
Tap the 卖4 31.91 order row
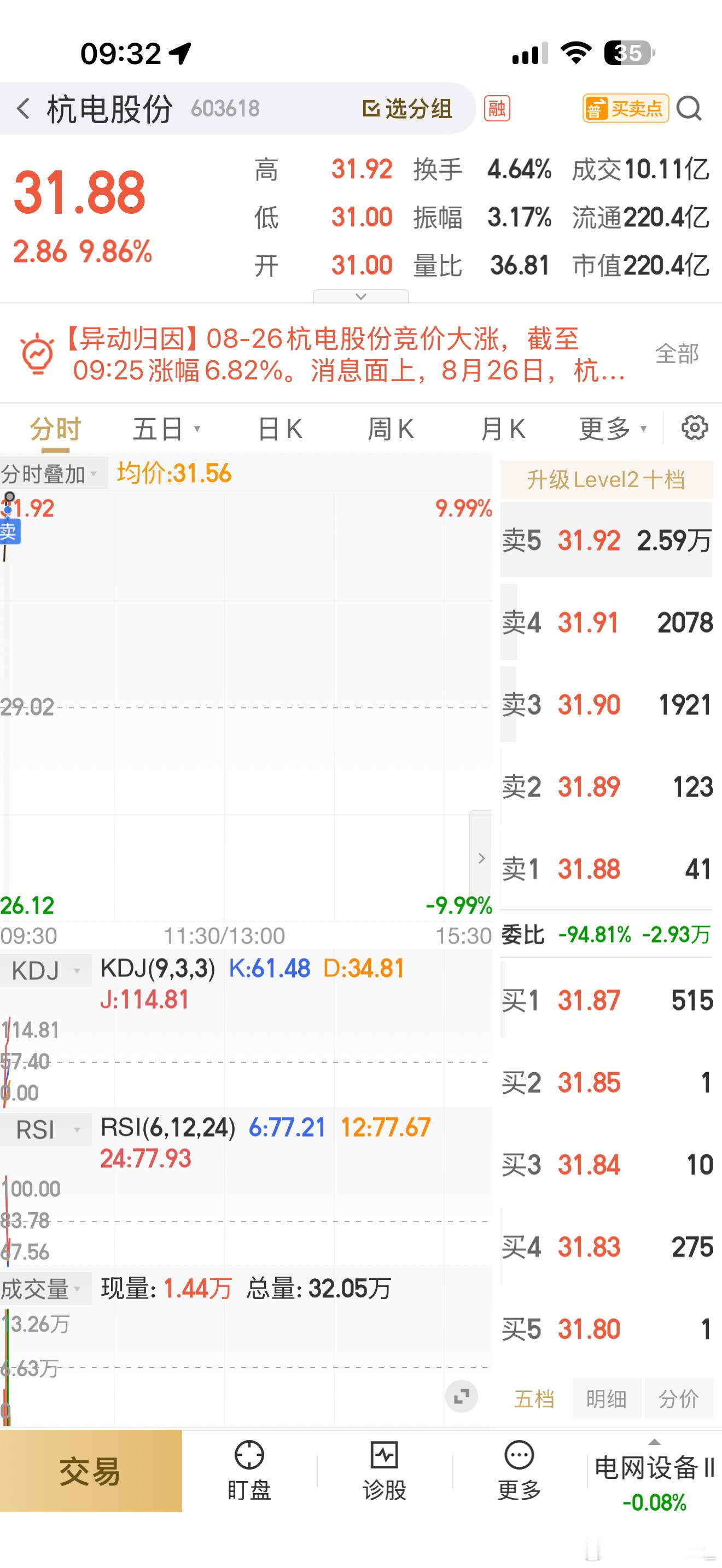click(607, 622)
